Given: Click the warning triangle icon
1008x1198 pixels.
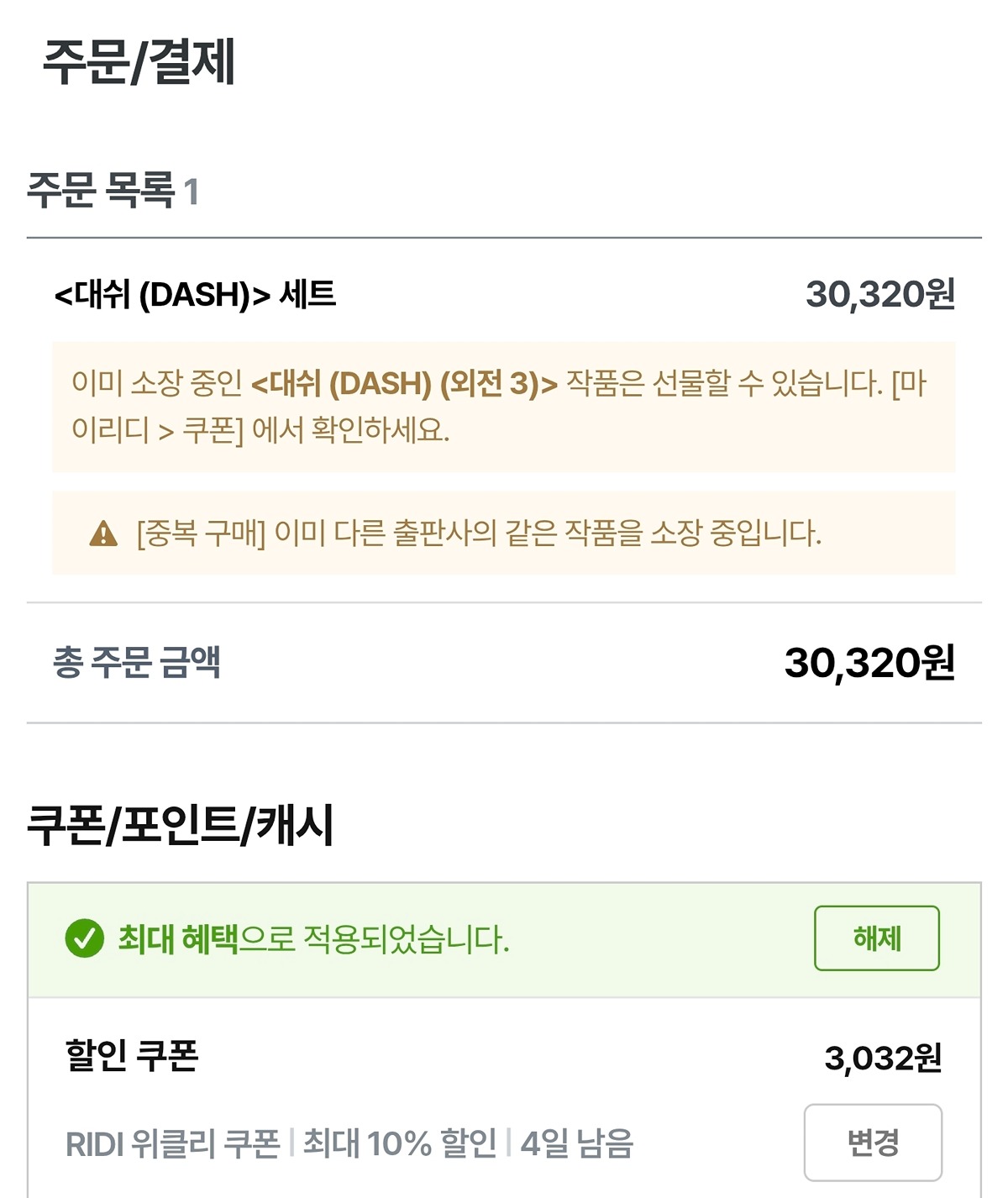Looking at the screenshot, I should [x=103, y=533].
